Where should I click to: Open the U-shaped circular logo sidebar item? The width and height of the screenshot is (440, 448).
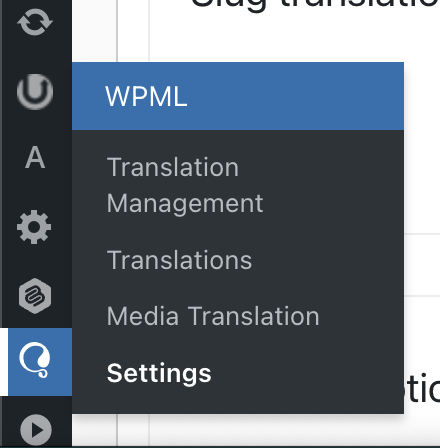35,92
